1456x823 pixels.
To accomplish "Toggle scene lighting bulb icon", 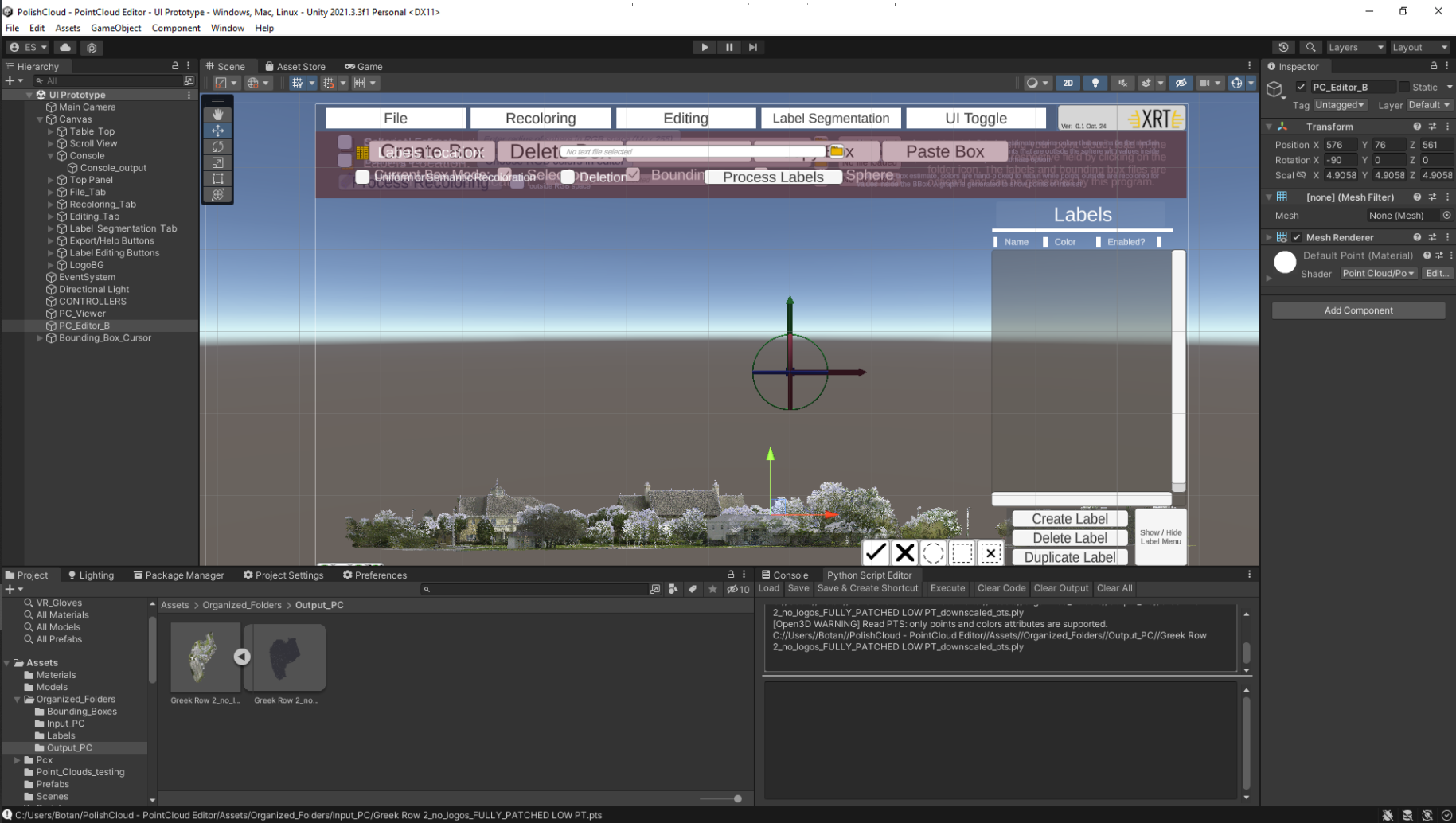I will click(x=1095, y=83).
